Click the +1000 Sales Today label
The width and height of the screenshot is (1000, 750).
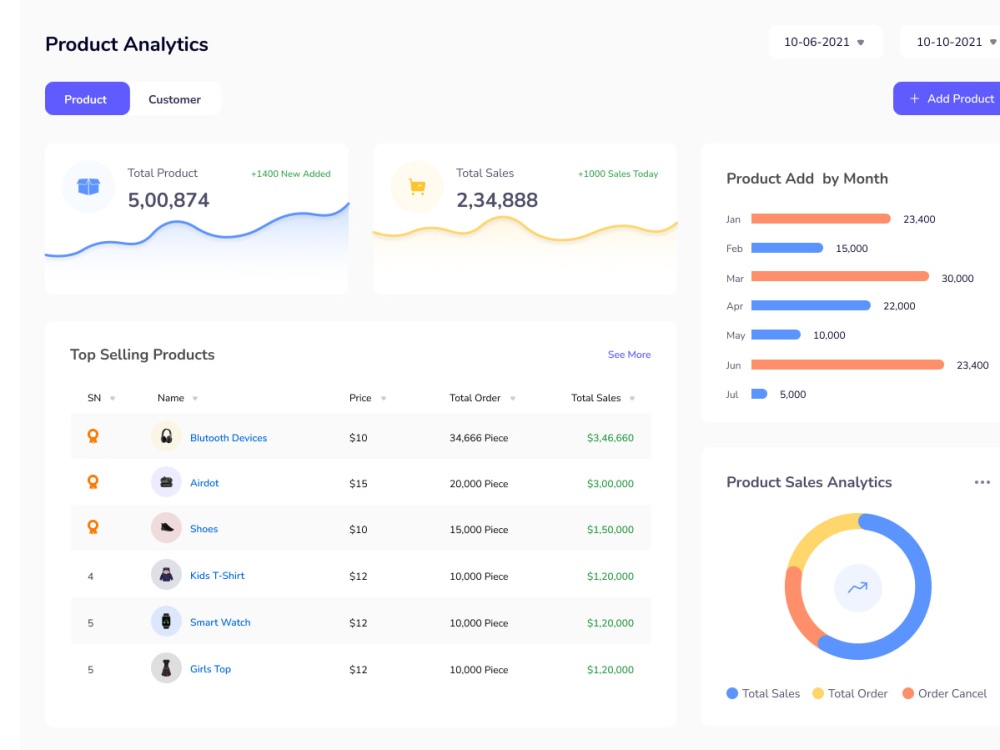click(x=618, y=173)
